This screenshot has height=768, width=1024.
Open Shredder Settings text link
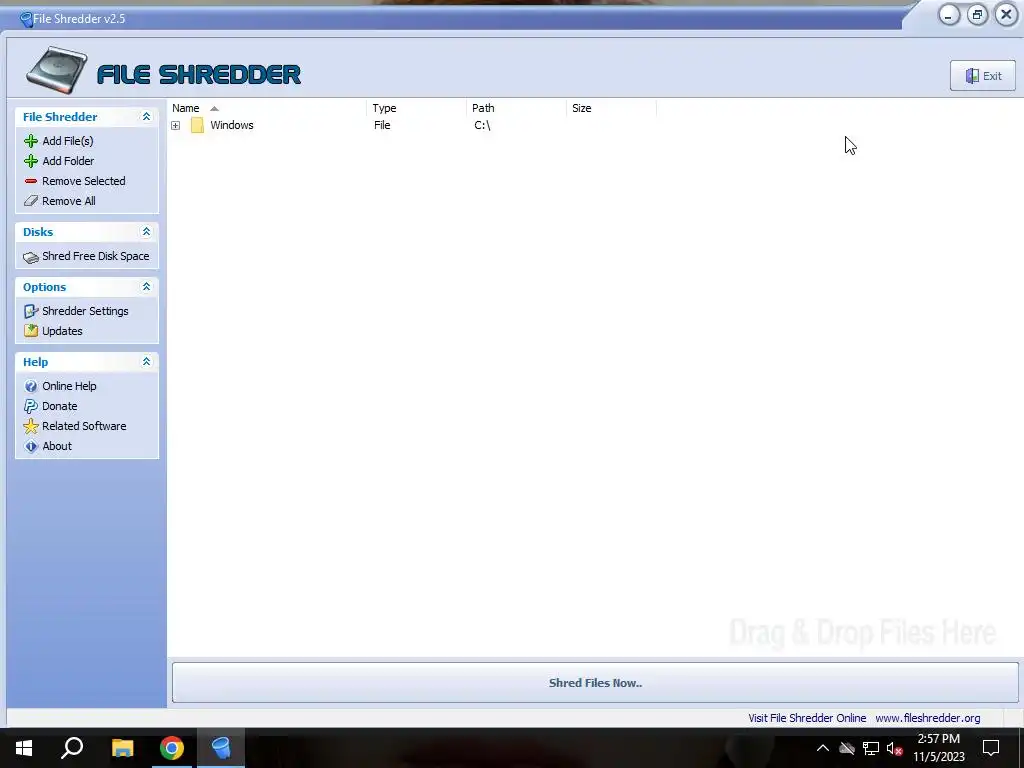point(85,312)
